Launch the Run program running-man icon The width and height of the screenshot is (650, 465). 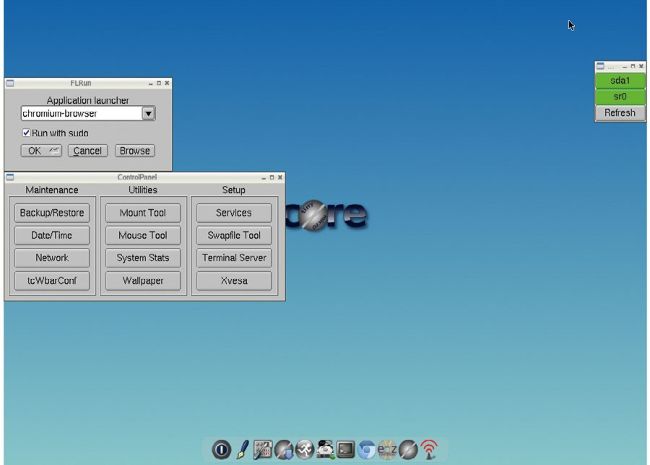(305, 450)
